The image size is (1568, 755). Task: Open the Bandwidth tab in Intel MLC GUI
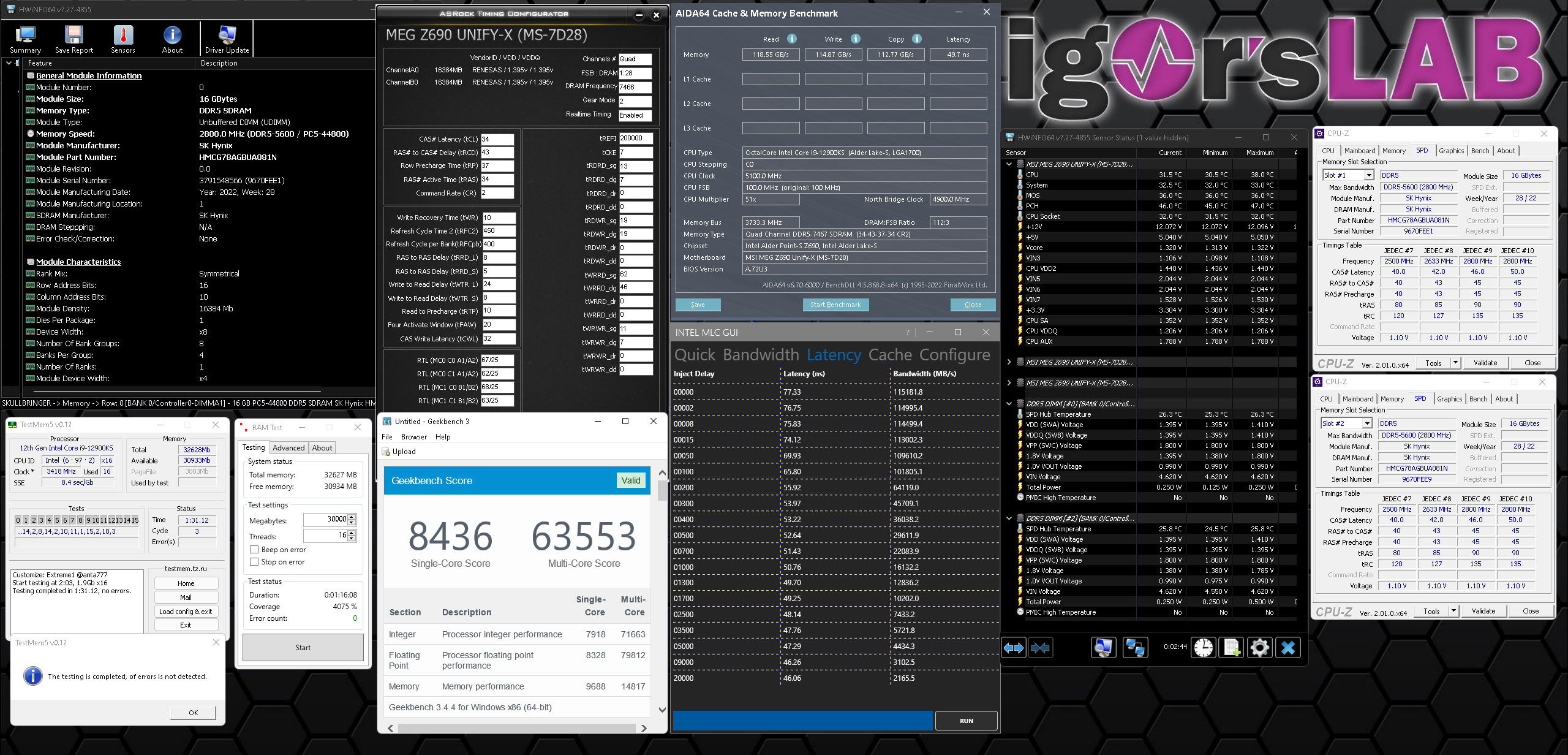click(x=761, y=355)
